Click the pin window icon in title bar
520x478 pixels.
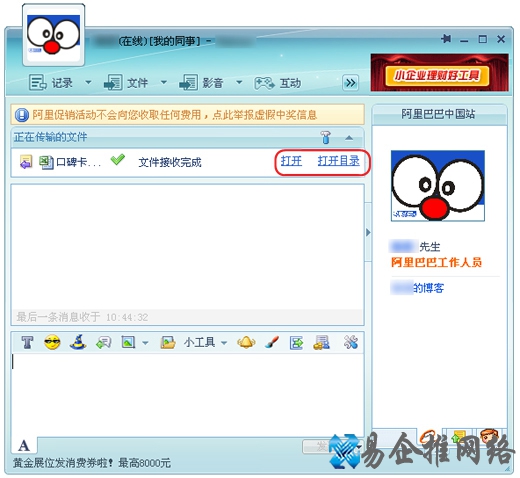click(x=446, y=39)
